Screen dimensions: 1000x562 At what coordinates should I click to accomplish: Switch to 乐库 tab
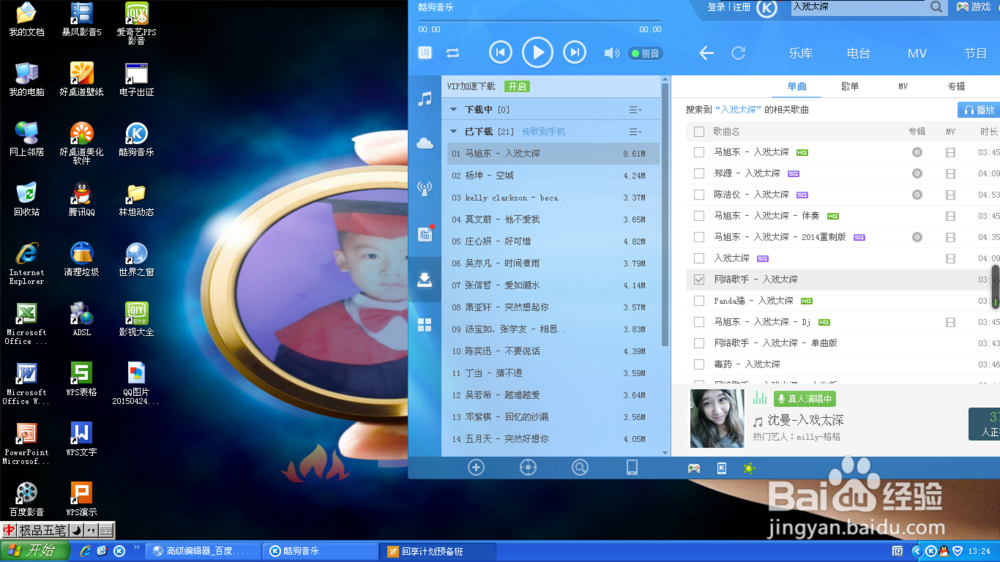click(800, 54)
